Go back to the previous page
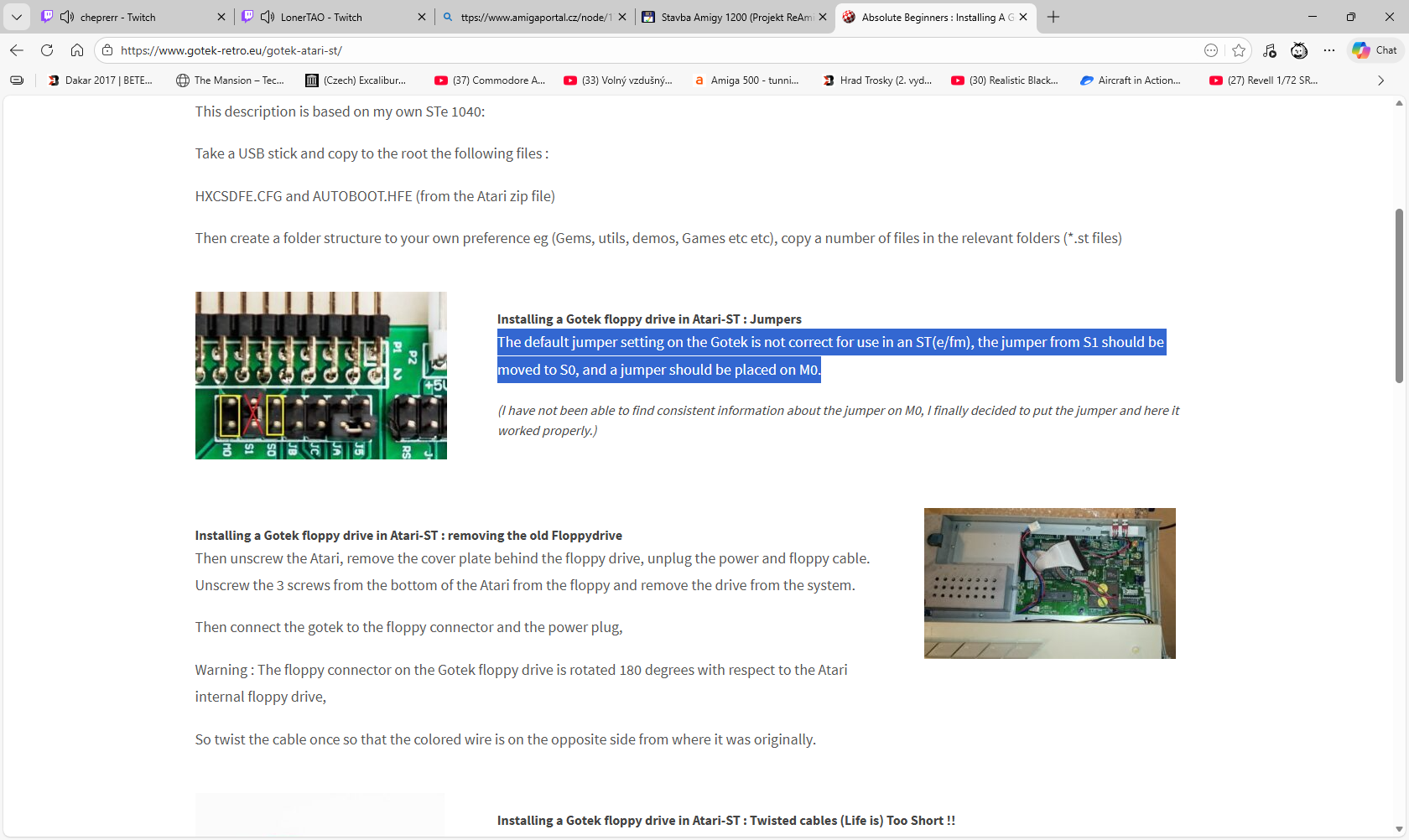This screenshot has width=1409, height=840. 17,50
